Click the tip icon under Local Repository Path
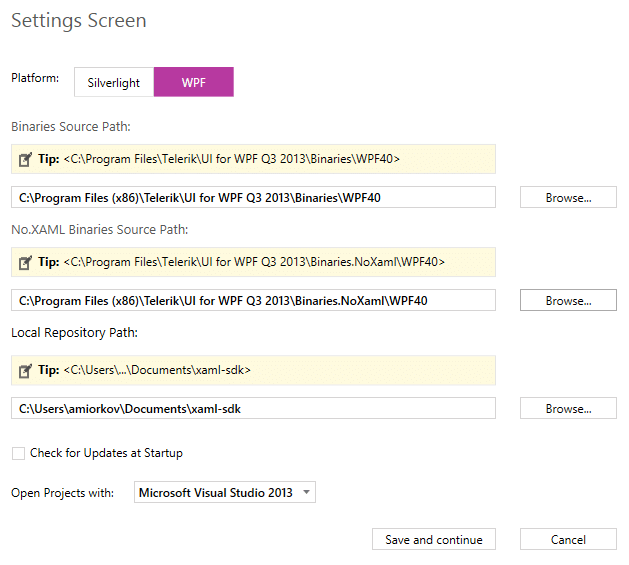 pyautogui.click(x=25, y=370)
